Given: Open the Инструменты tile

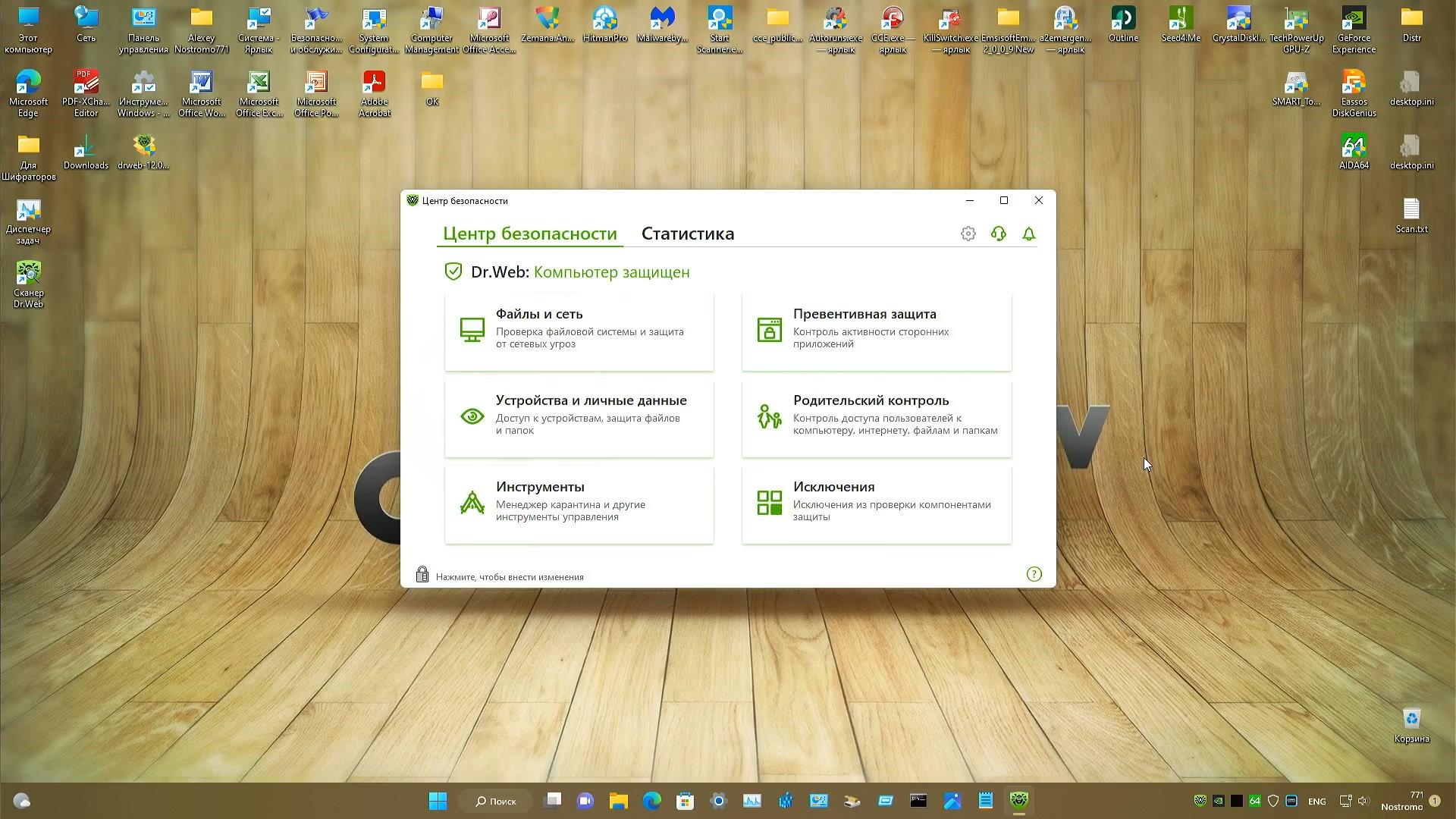Looking at the screenshot, I should click(x=579, y=504).
